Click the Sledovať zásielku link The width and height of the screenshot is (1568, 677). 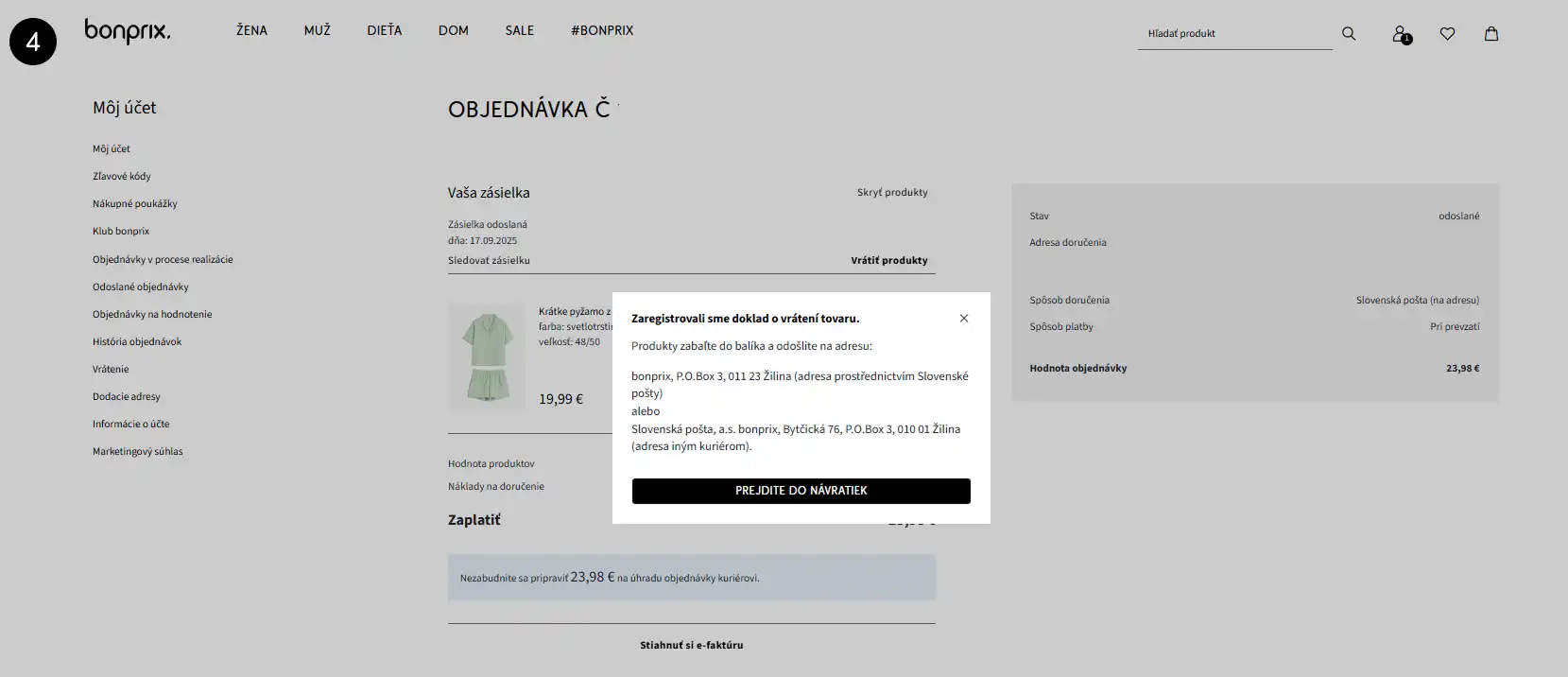pos(489,260)
